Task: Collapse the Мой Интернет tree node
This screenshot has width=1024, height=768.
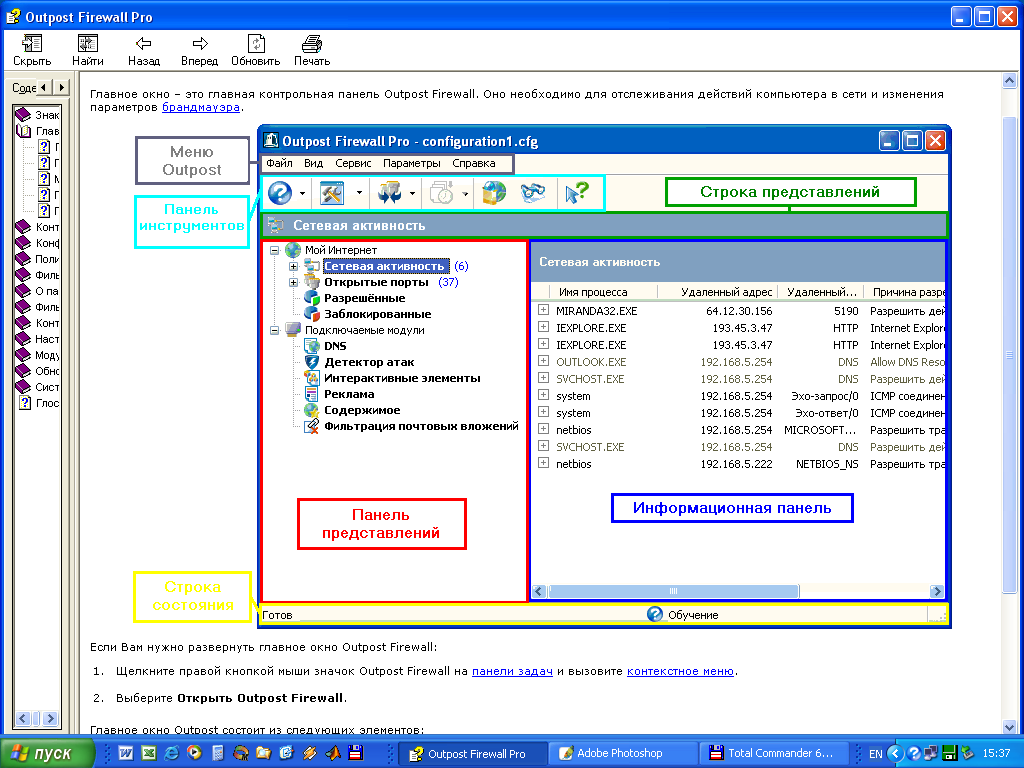Action: pos(275,250)
